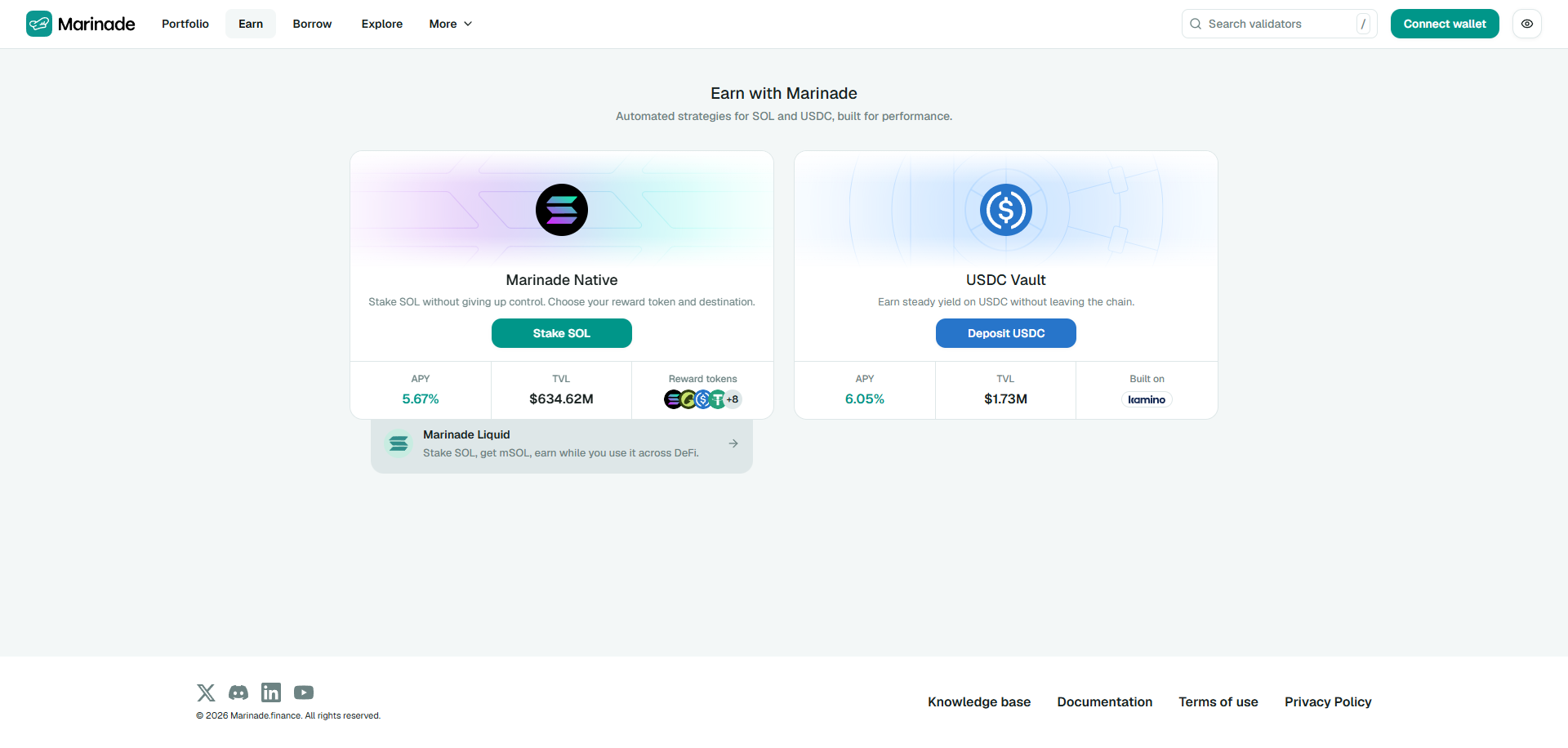Image resolution: width=1568 pixels, height=748 pixels.
Task: Click the slash shortcut key badge
Action: pos(1363,24)
